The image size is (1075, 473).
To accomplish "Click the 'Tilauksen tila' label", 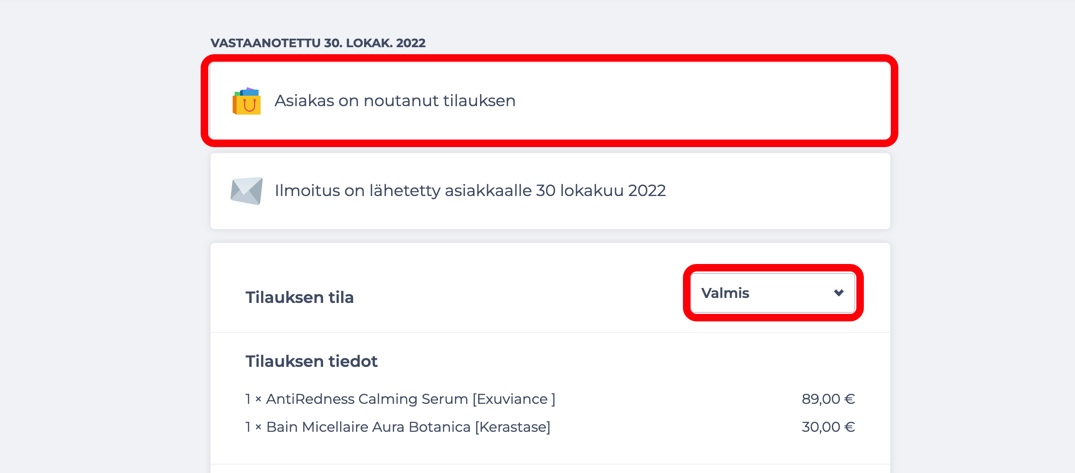I will [x=300, y=298].
